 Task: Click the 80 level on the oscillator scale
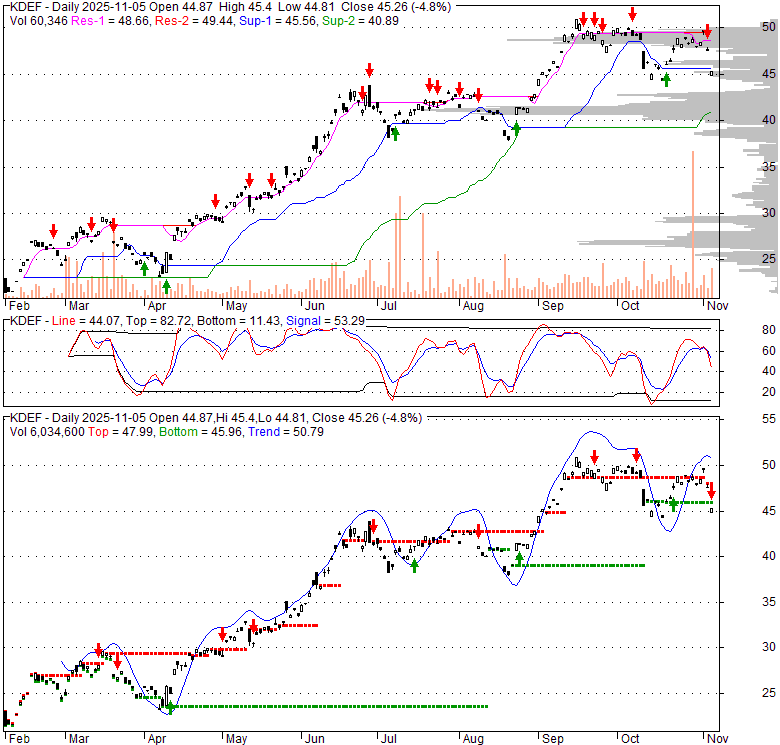[743, 330]
